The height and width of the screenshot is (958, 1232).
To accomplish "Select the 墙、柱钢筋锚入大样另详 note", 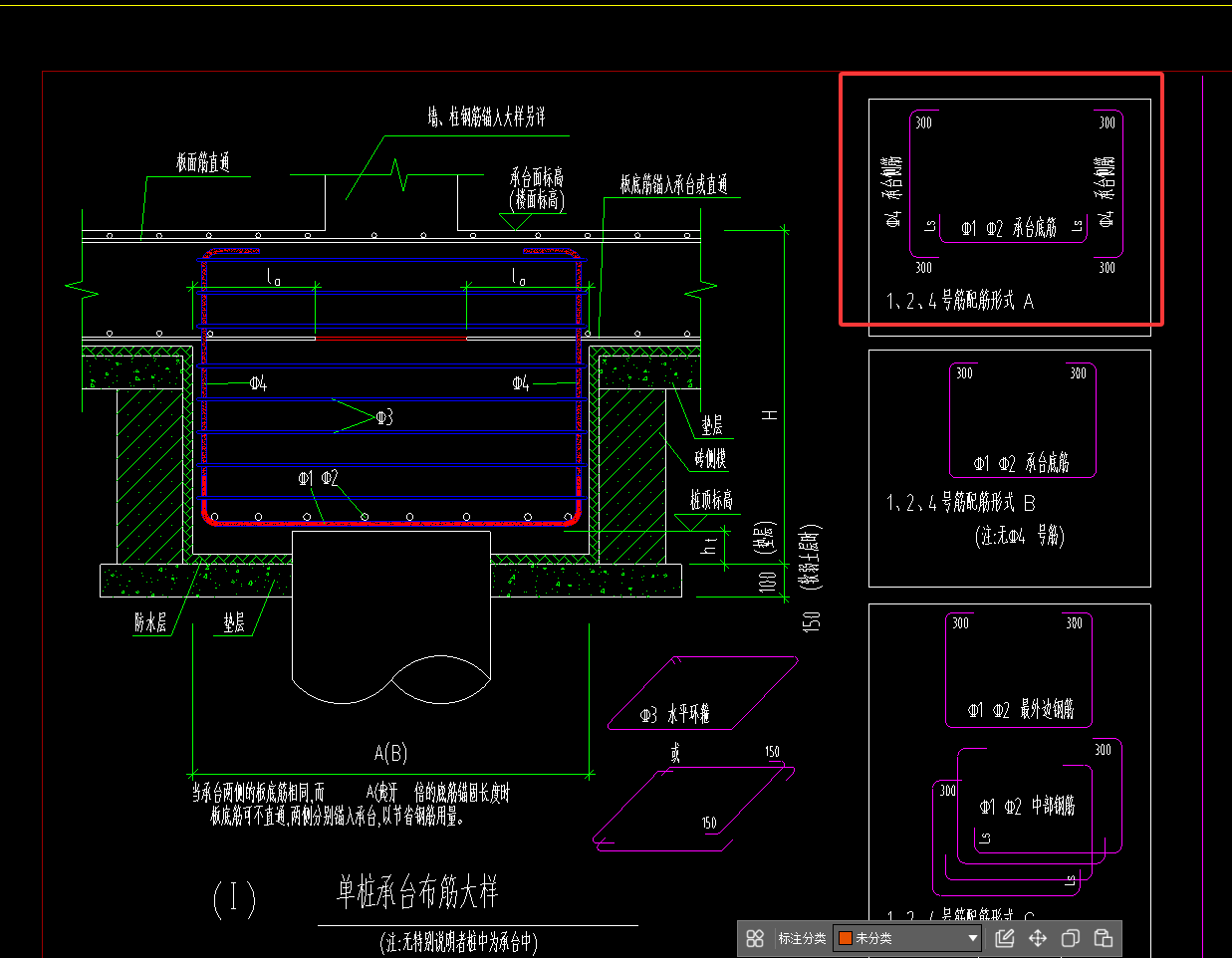I will (487, 118).
